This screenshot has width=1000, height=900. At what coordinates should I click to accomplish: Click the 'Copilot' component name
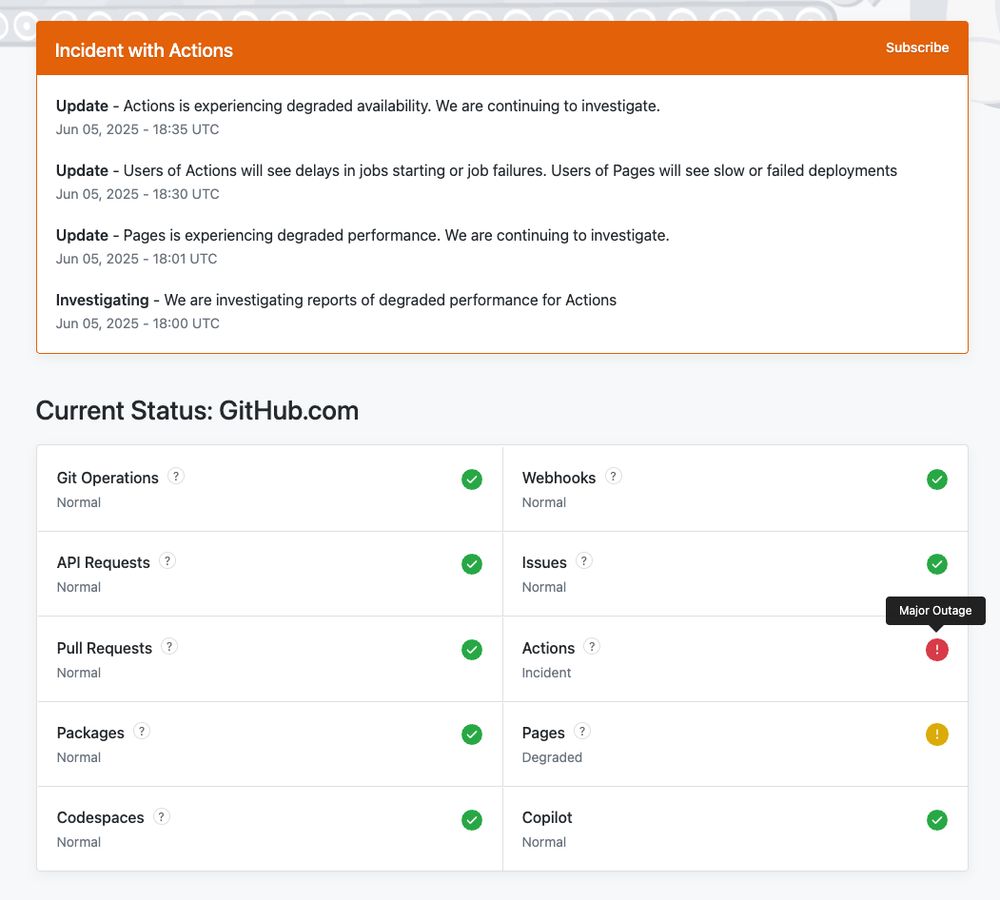click(547, 818)
